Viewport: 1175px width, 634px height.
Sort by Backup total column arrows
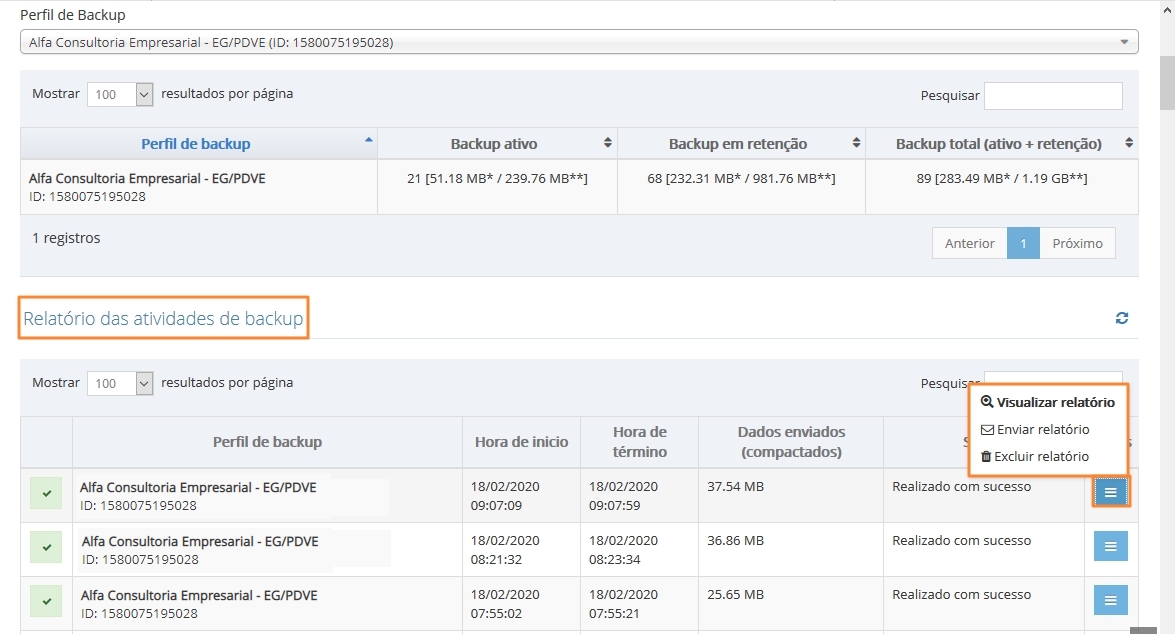1129,142
